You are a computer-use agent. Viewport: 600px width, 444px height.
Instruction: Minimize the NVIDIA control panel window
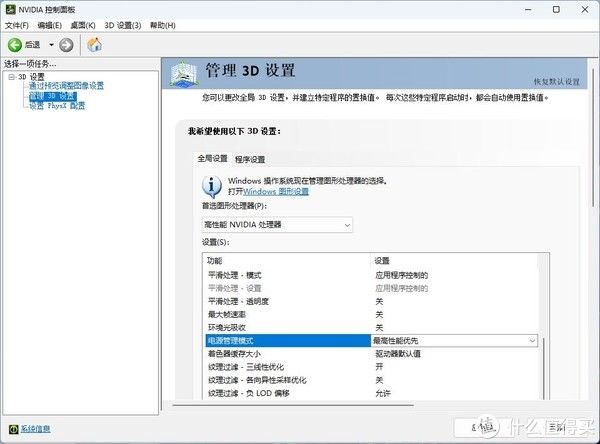[528, 10]
